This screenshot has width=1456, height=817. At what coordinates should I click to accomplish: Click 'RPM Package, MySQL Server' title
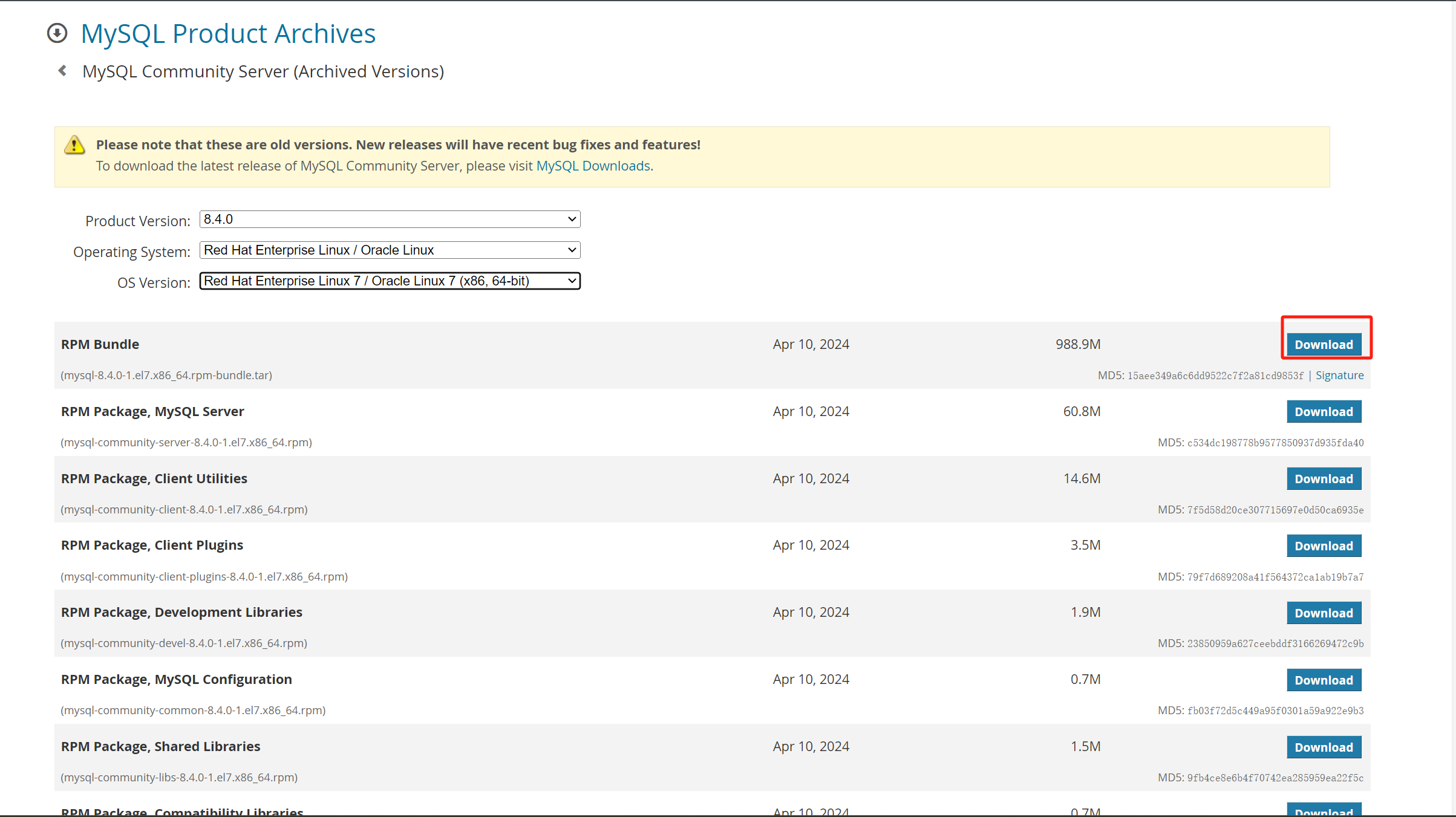[152, 411]
